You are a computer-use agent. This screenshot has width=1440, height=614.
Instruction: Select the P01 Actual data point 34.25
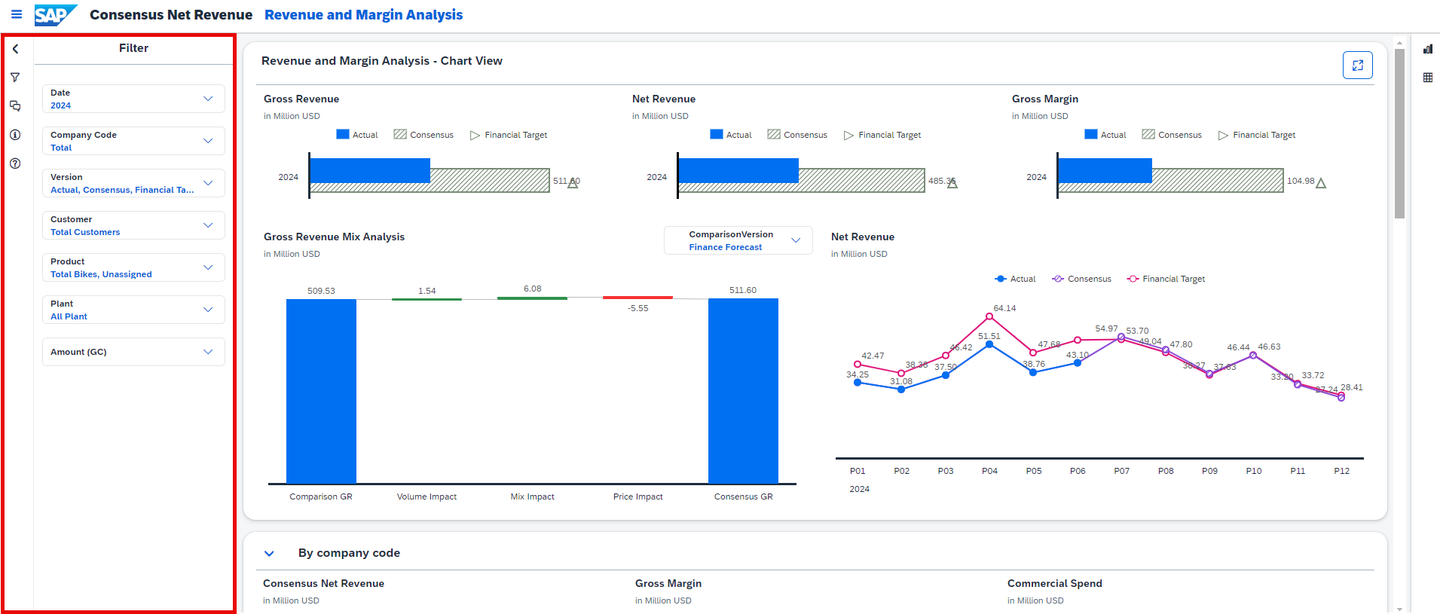coord(857,382)
